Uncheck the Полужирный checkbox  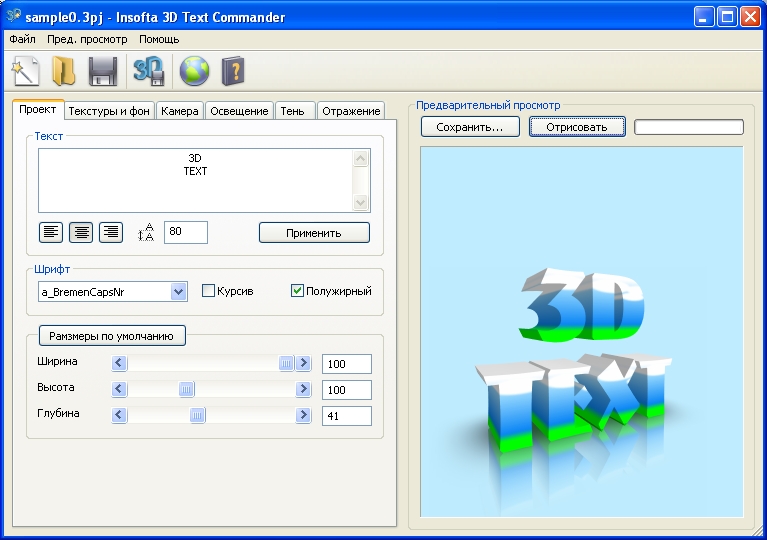coord(297,291)
